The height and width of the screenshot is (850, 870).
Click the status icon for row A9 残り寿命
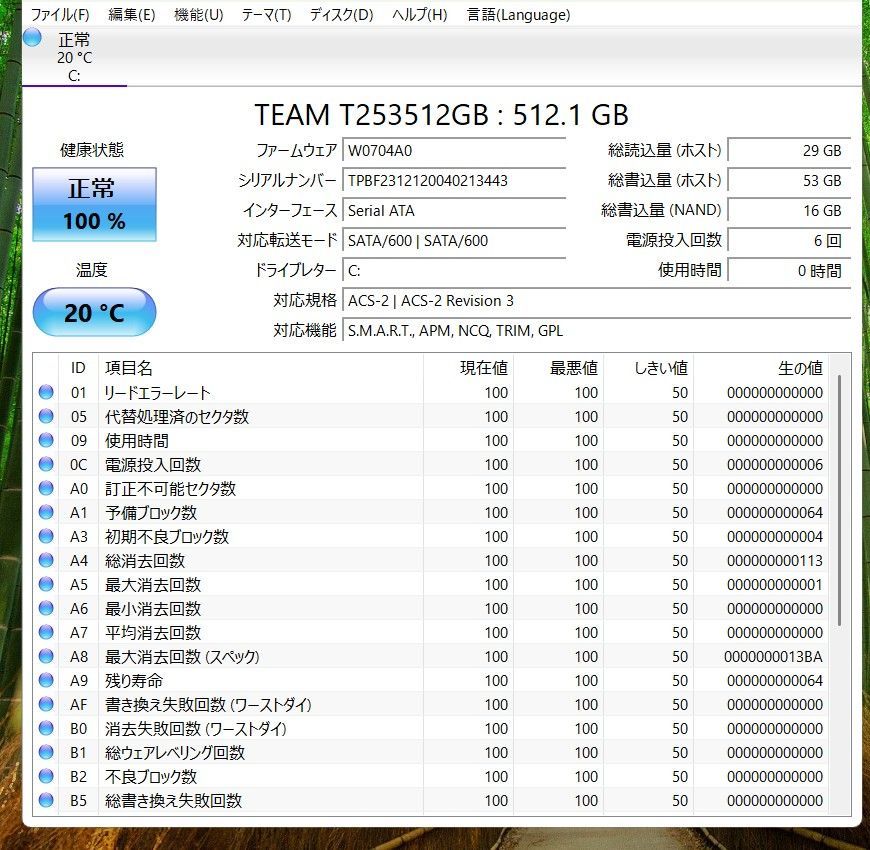click(46, 680)
